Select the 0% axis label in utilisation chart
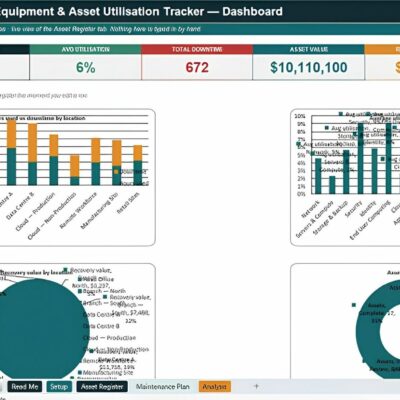 [301, 194]
